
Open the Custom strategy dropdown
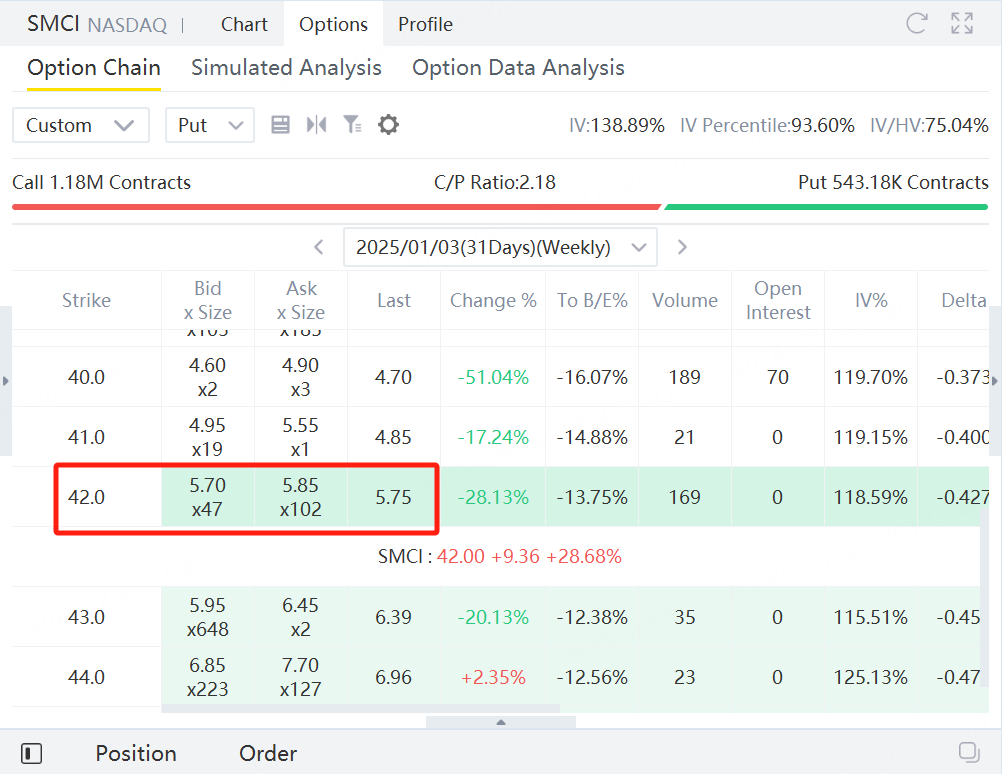click(80, 125)
